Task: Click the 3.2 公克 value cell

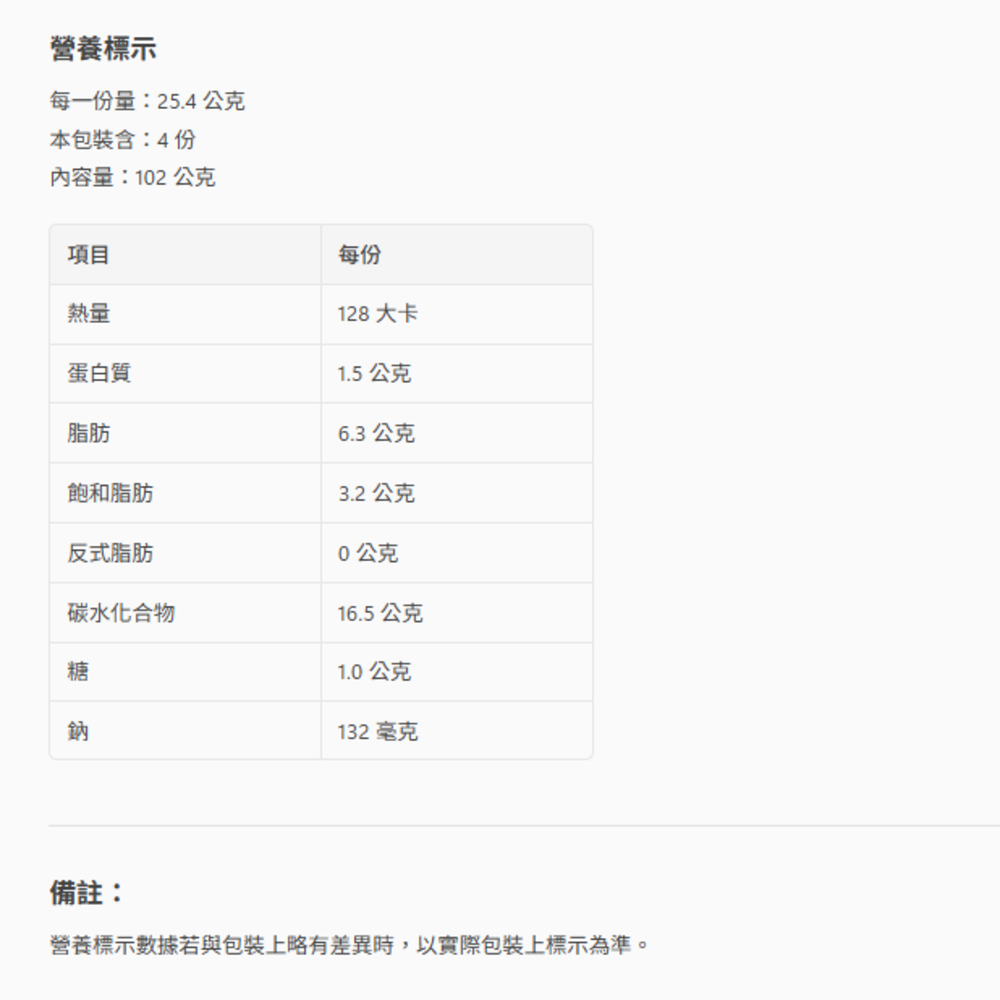Action: 375,493
